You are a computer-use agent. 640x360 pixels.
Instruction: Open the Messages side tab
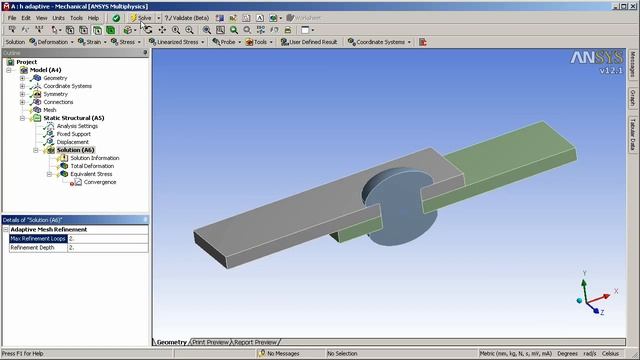pyautogui.click(x=633, y=64)
